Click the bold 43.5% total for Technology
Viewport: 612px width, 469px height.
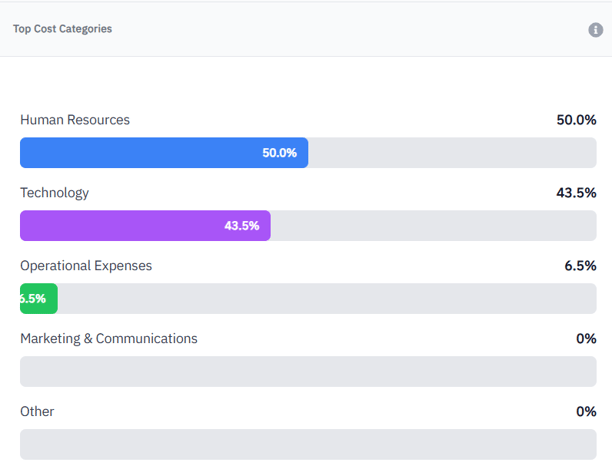pos(576,193)
